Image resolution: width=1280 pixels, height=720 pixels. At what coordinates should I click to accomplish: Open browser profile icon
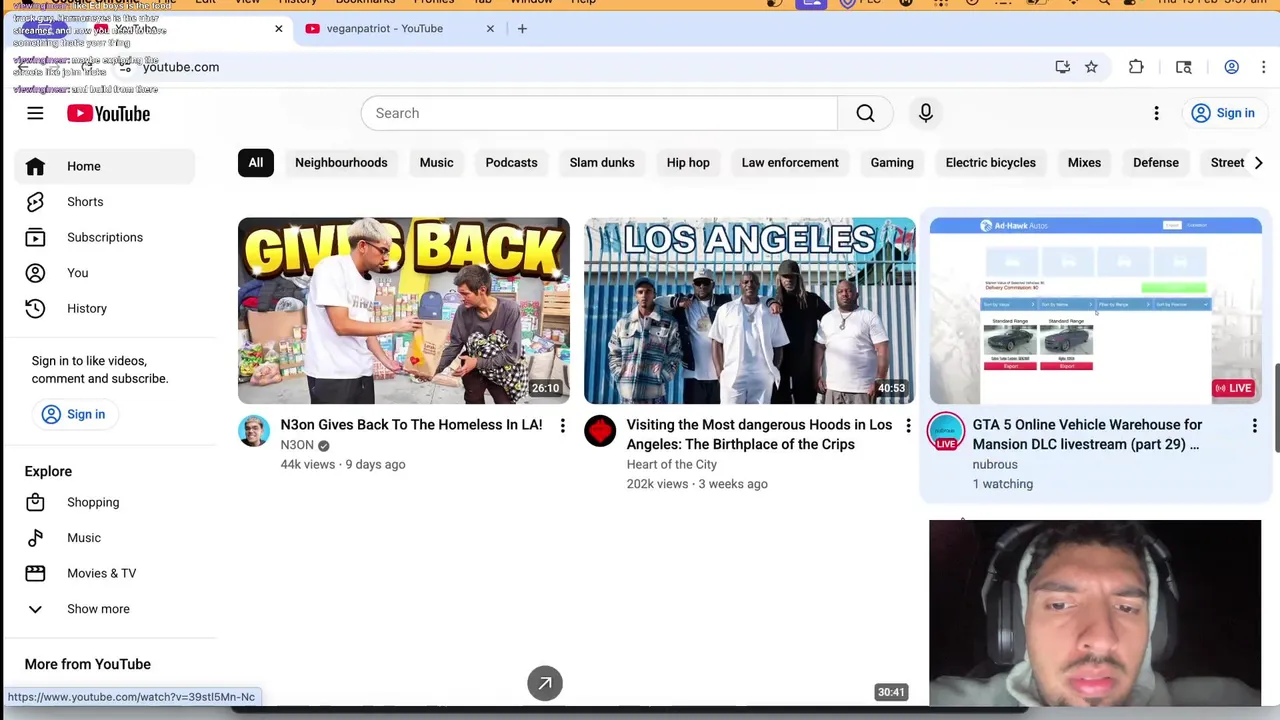tap(1232, 67)
